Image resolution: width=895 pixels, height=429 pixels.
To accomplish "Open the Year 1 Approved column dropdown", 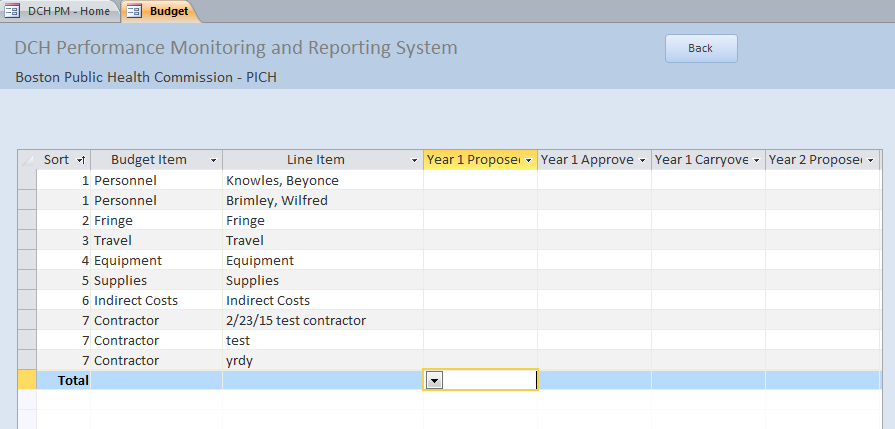I will (x=642, y=160).
